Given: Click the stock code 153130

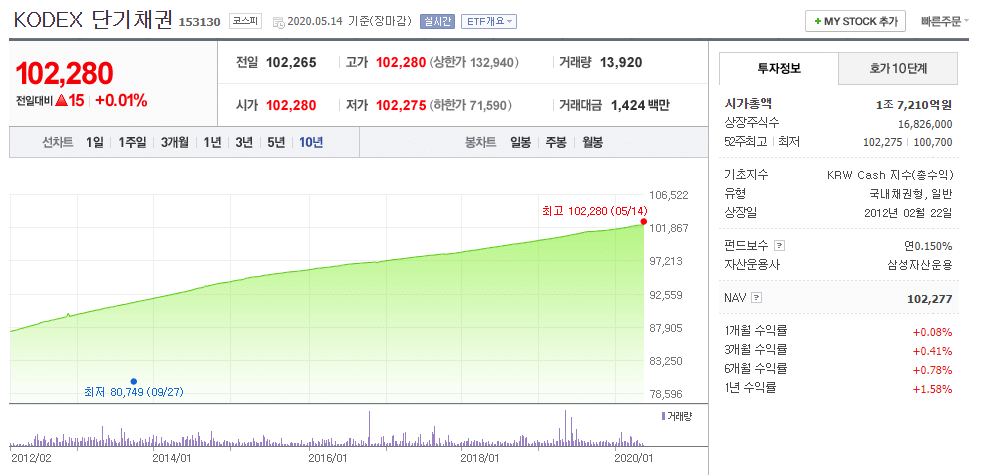Looking at the screenshot, I should coord(200,23).
